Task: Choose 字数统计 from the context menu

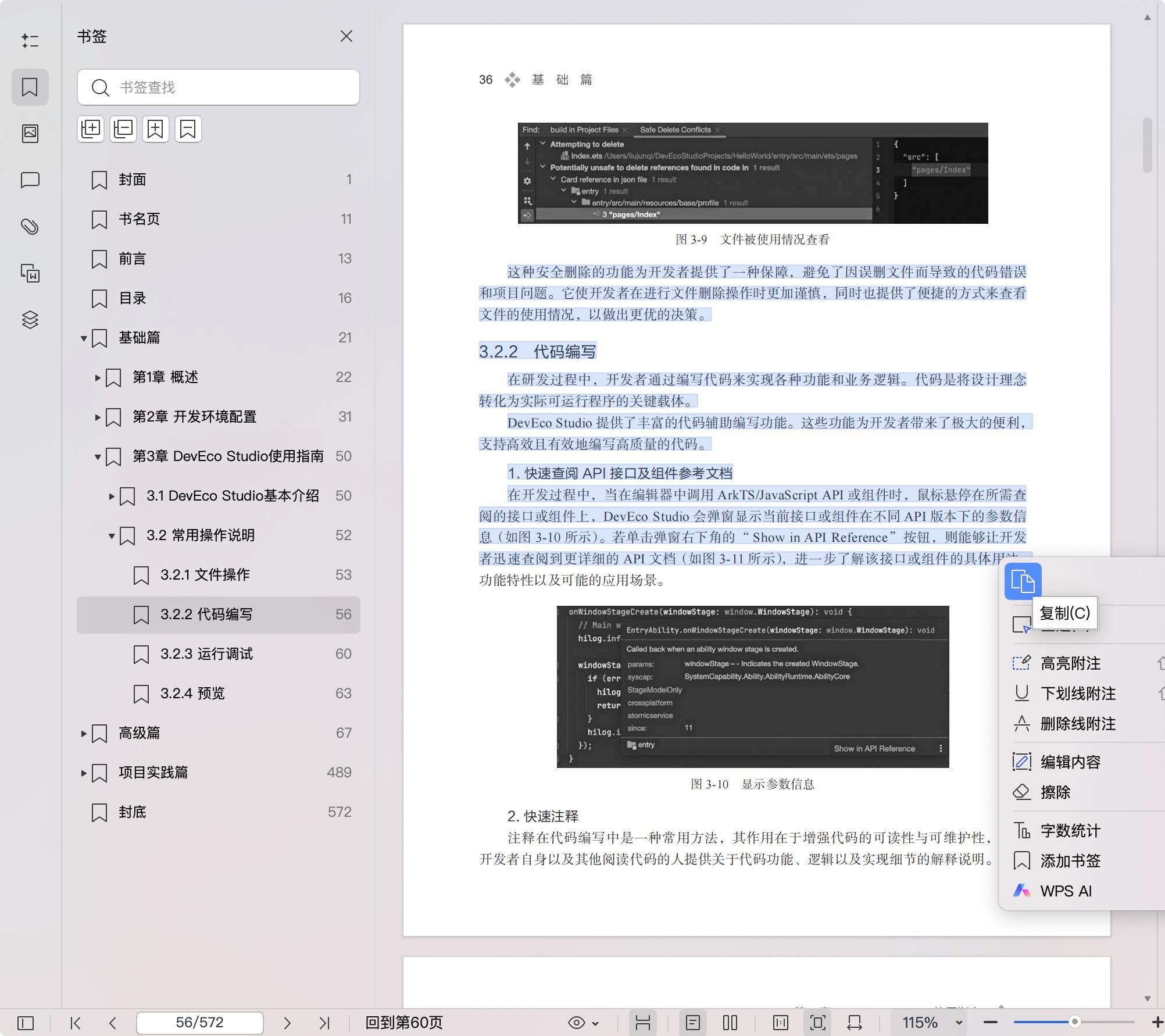Action: coord(1070,831)
